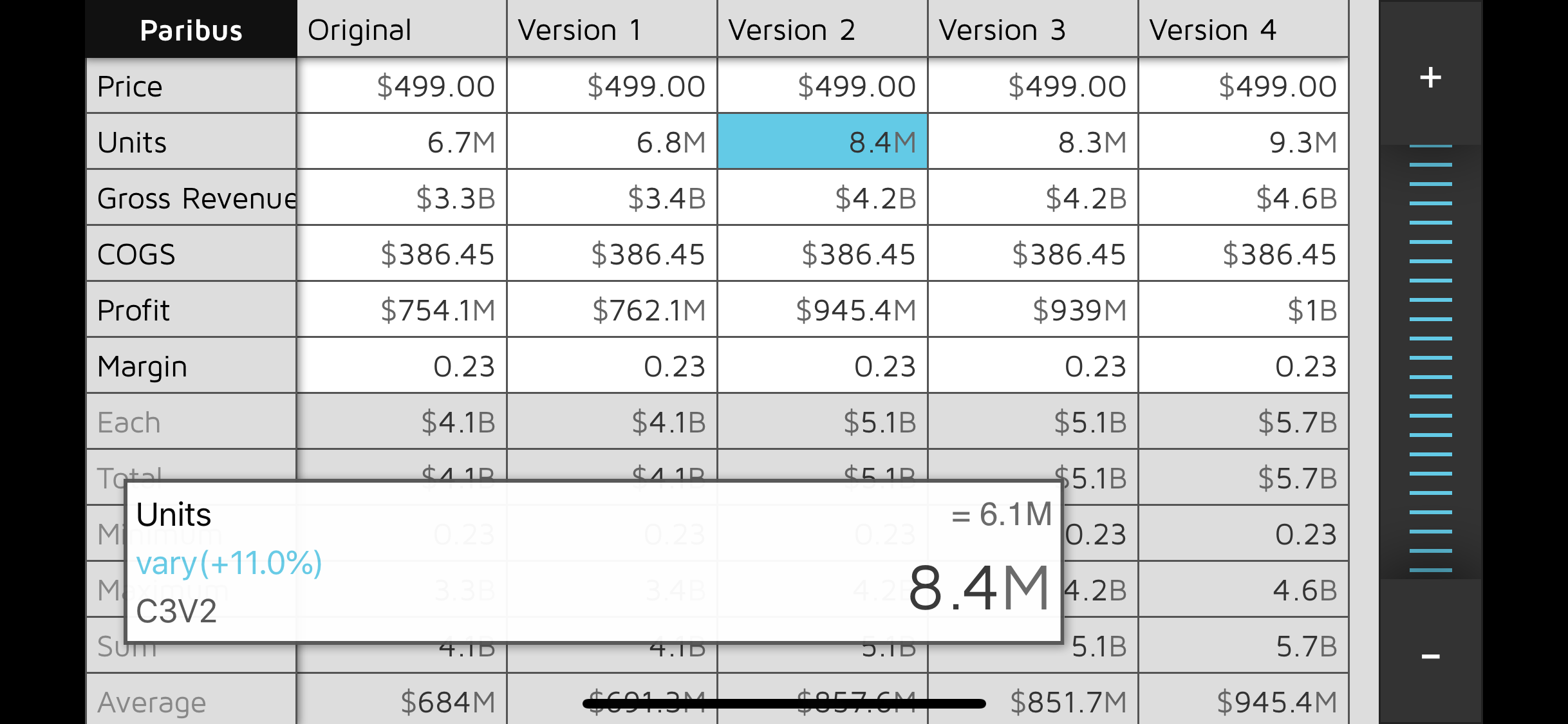The height and width of the screenshot is (724, 1568).
Task: Tap the Original Price cell $499.00
Action: click(401, 86)
